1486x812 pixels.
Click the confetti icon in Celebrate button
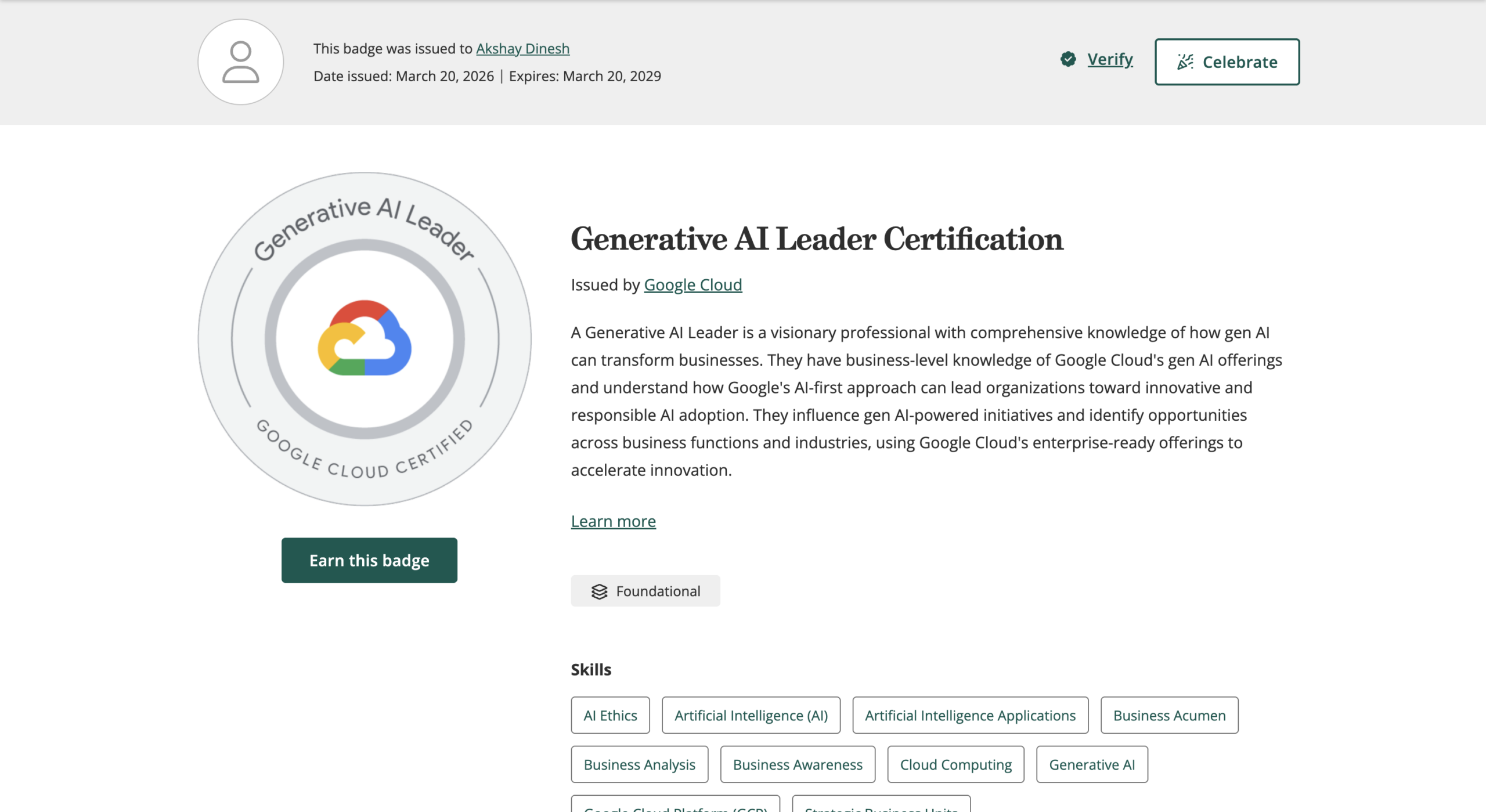pyautogui.click(x=1185, y=62)
